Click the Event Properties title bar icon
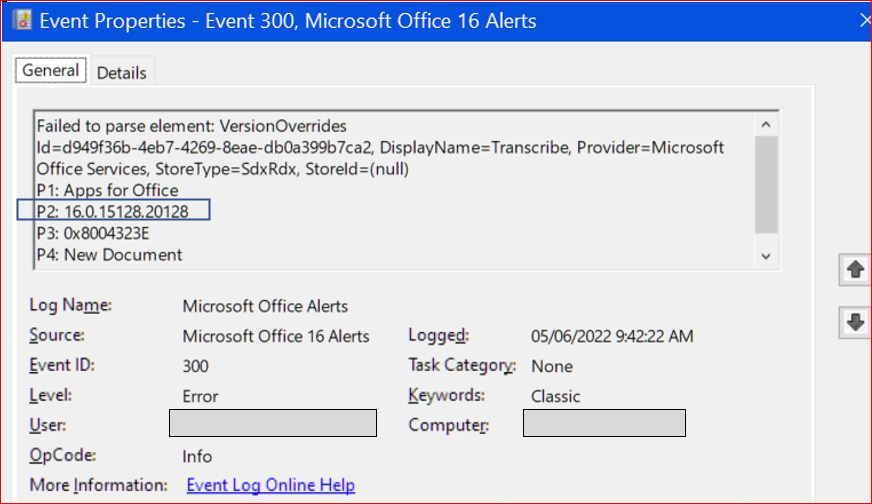This screenshot has height=504, width=872. [22, 21]
